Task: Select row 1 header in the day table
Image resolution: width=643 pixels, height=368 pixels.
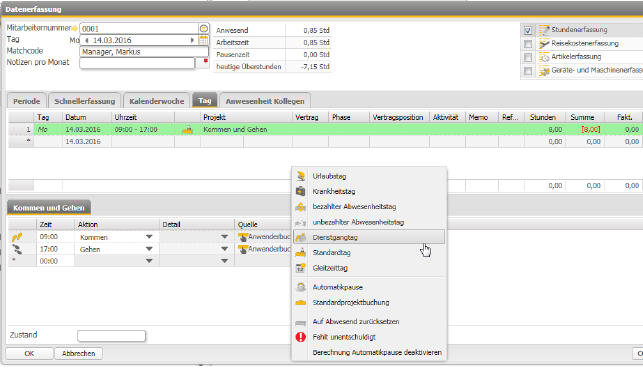Action: [21, 130]
